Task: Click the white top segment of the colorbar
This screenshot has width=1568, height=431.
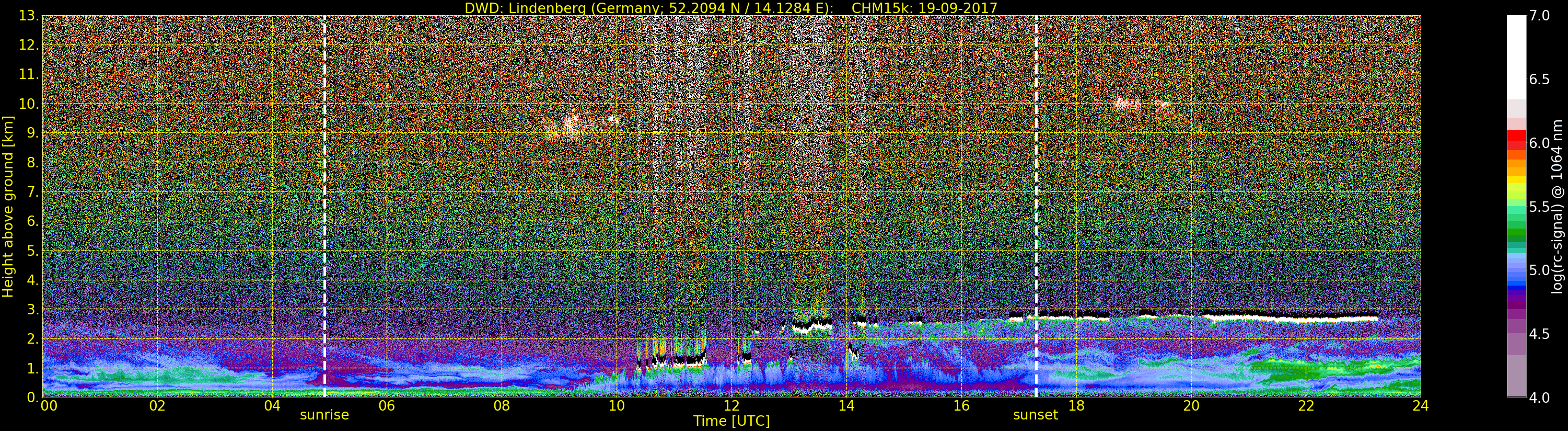Action: tap(1516, 58)
